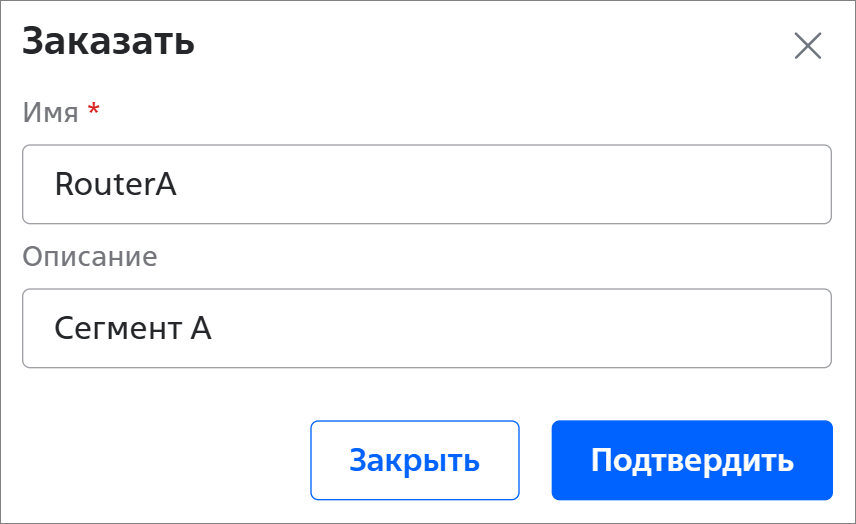Select the field containing Сегмент A
Screen dimensions: 856x524
pyautogui.click(x=427, y=329)
